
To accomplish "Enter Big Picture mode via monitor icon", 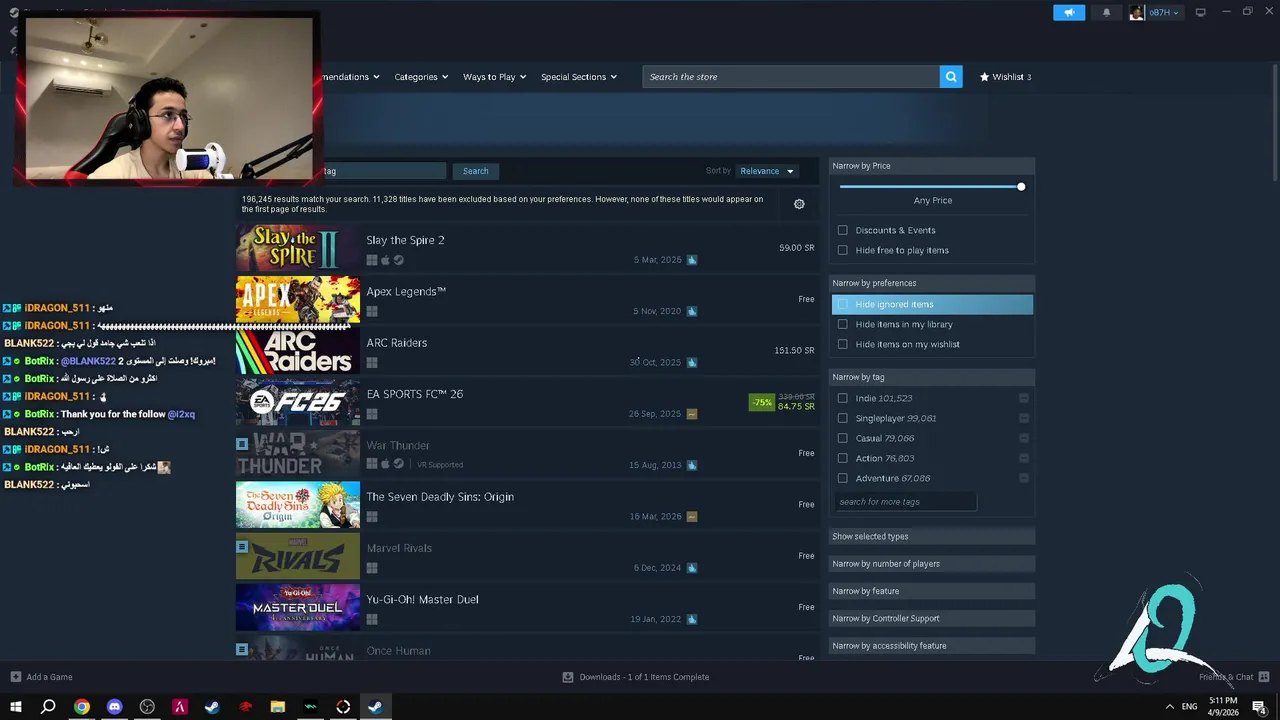I will (1200, 12).
